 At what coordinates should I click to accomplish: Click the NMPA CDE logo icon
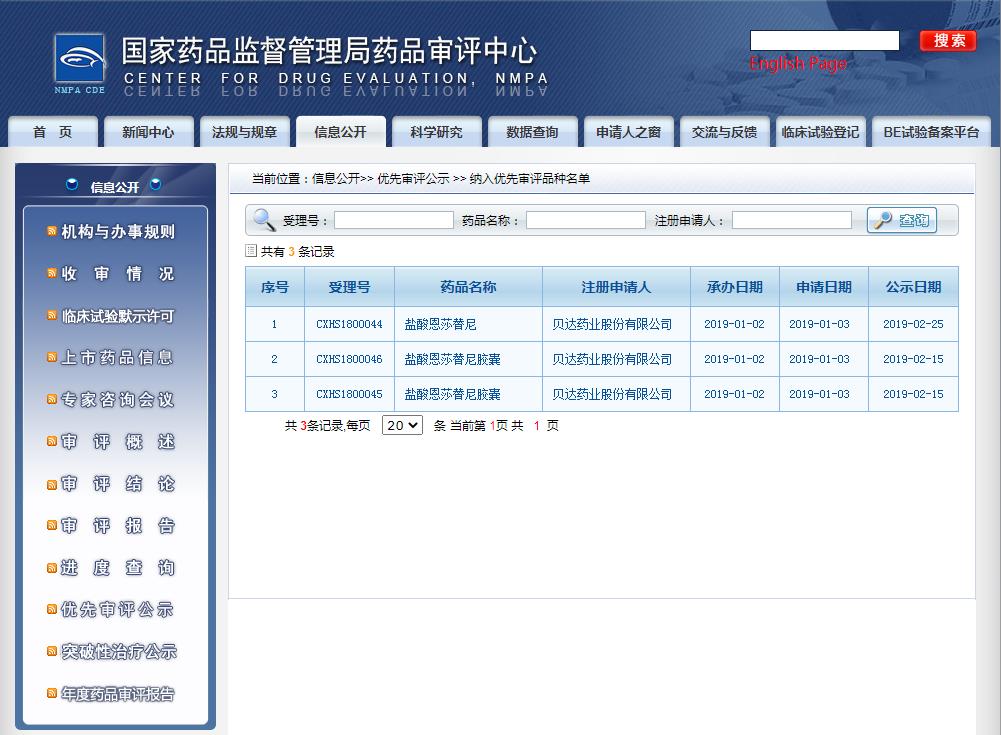79,62
